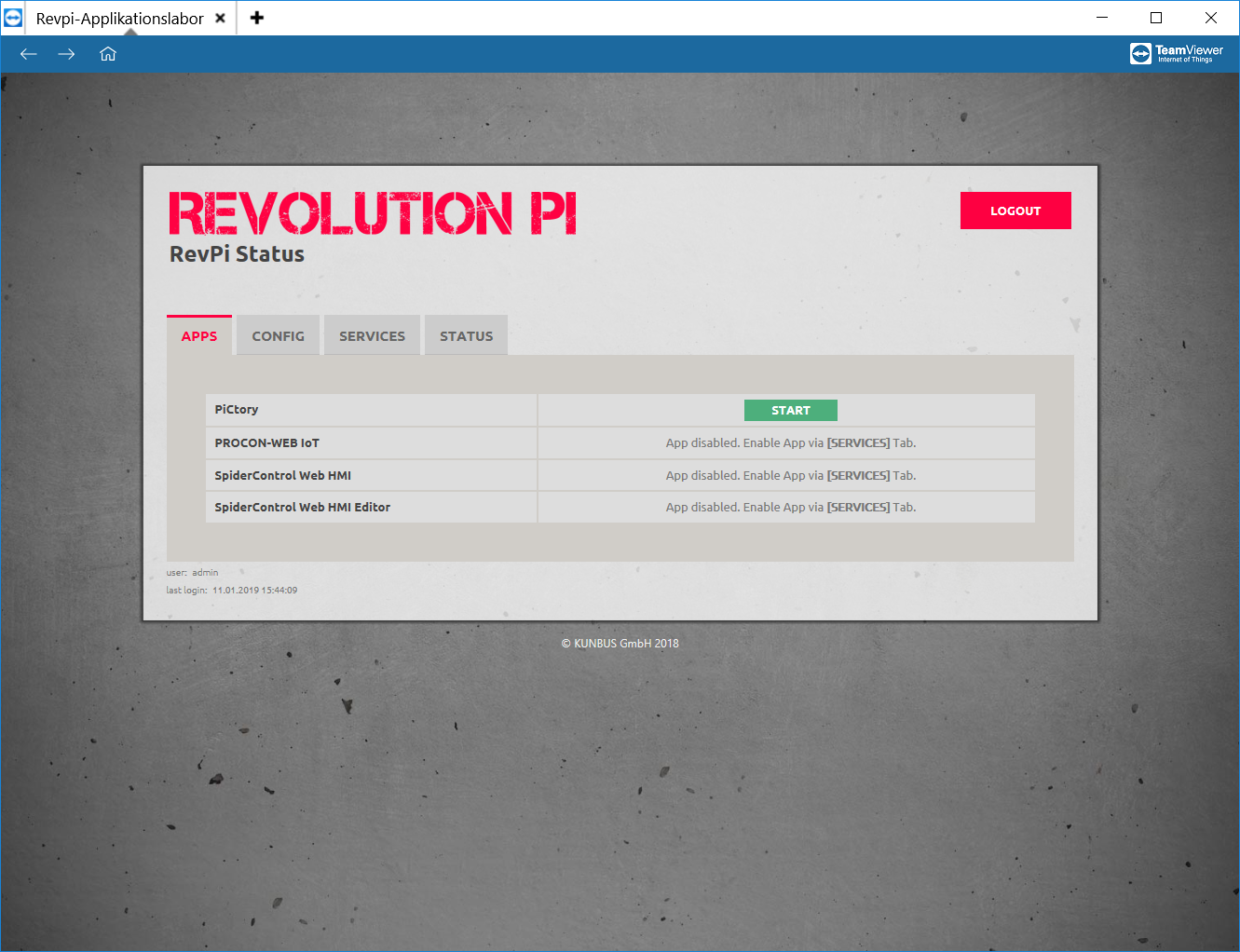Click the PiCtory row label

coord(237,409)
